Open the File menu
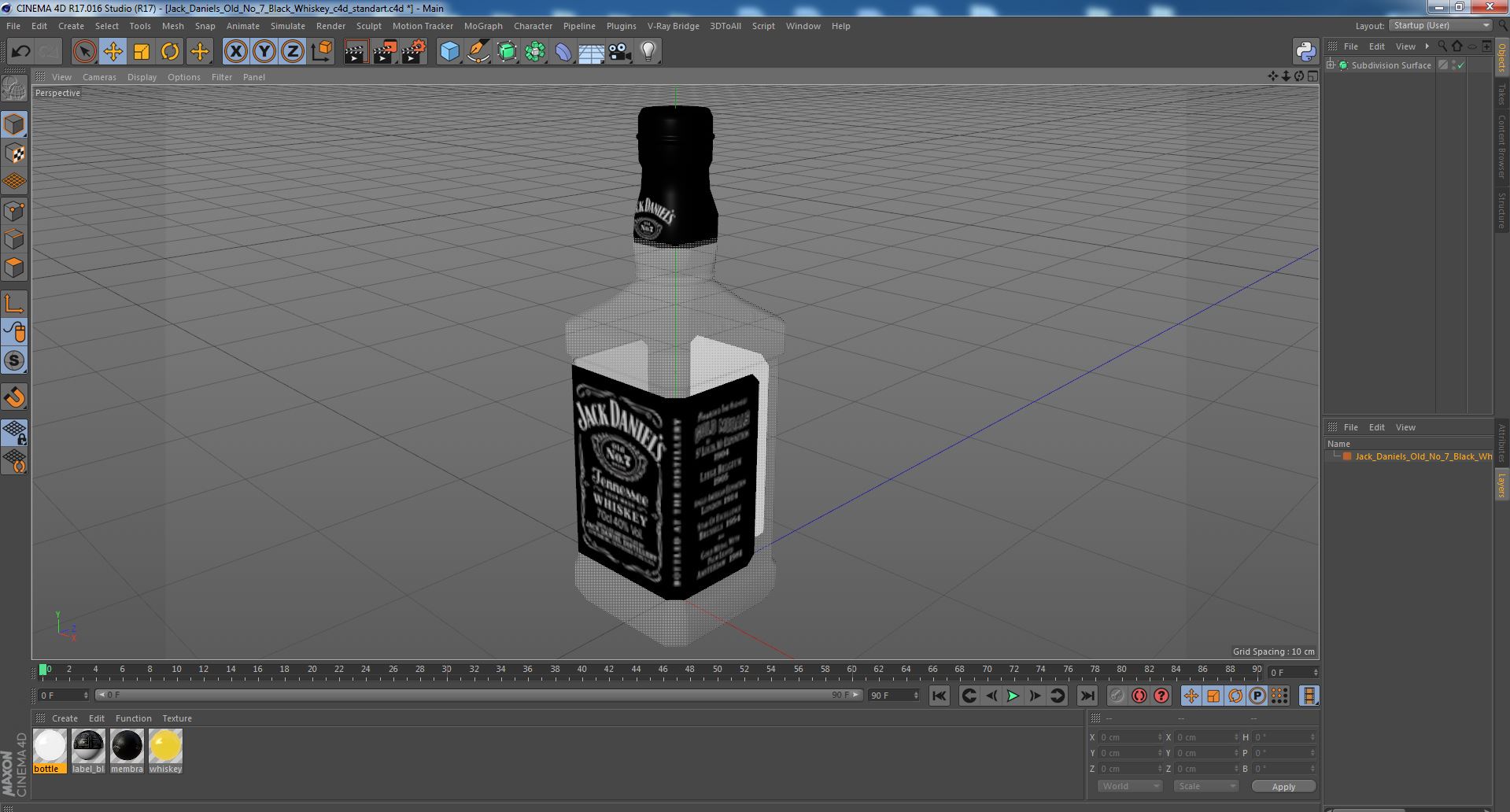The height and width of the screenshot is (812, 1510). click(13, 26)
